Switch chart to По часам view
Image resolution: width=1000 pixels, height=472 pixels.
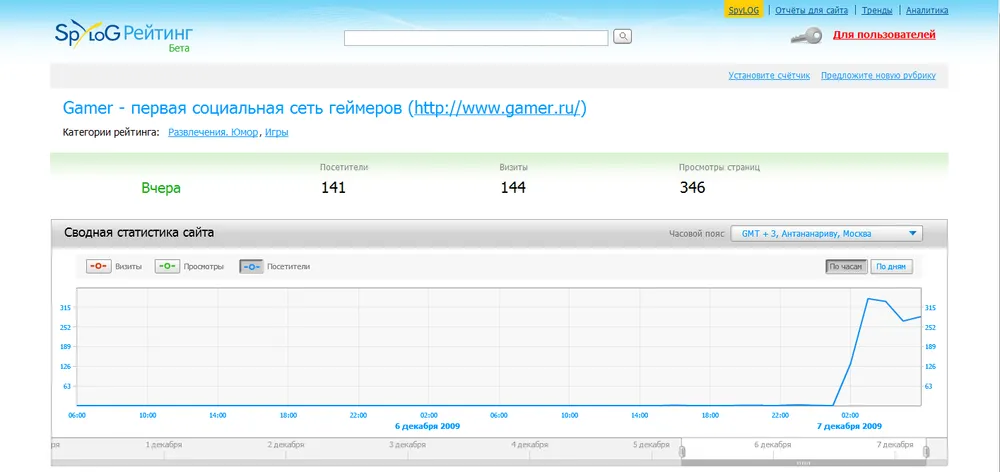point(845,267)
